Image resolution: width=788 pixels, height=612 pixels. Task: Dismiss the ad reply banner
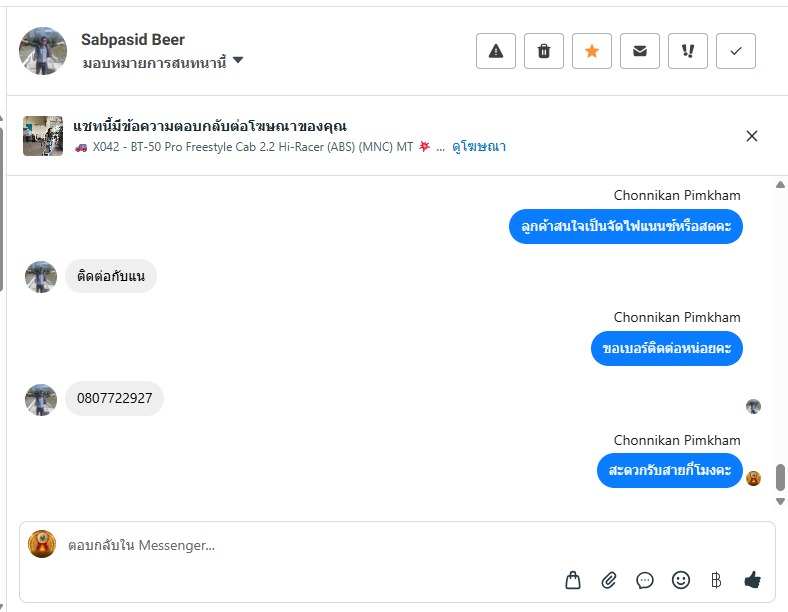tap(752, 136)
